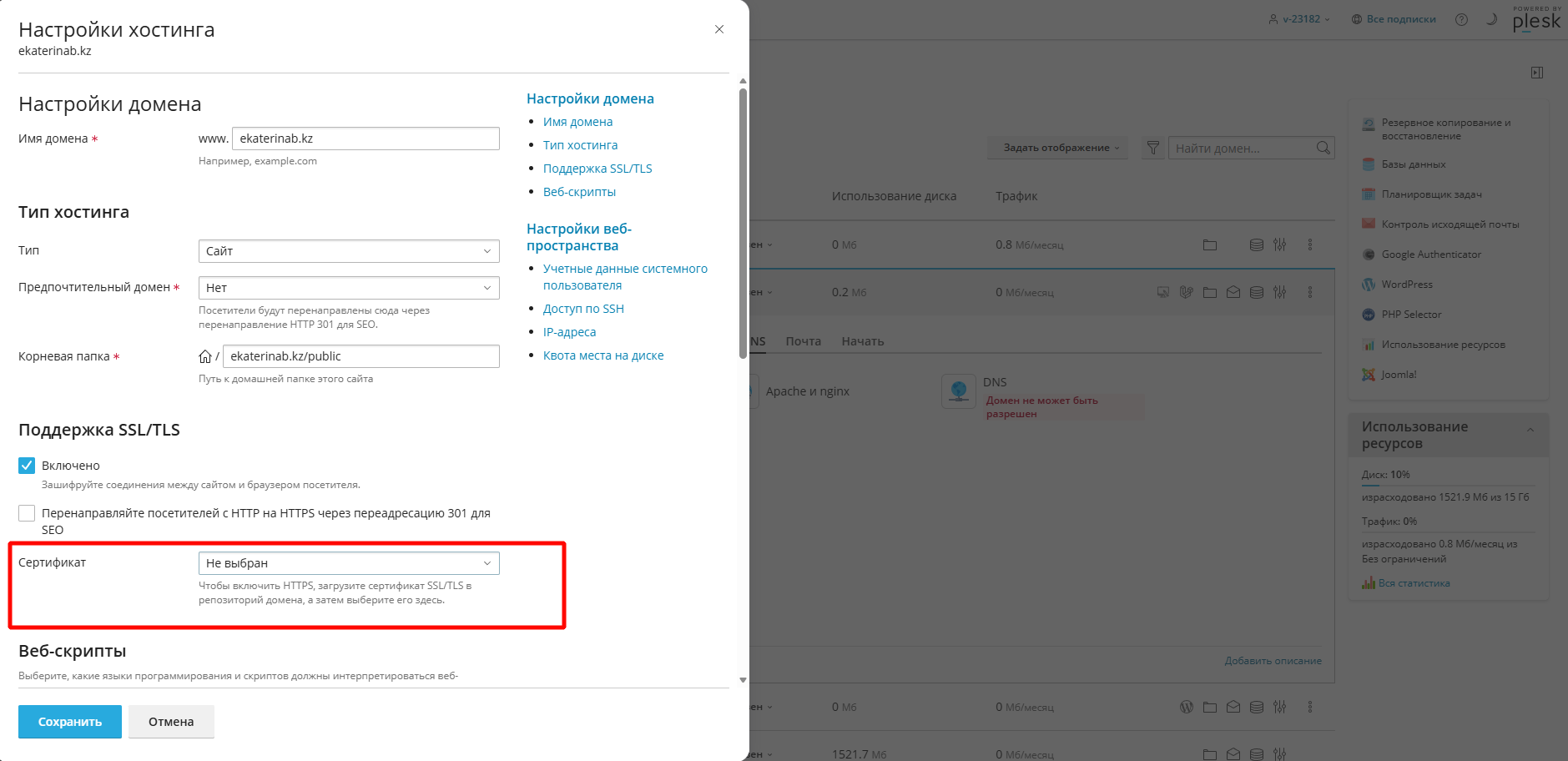Click the home folder icon beside root directory
This screenshot has height=761, width=1568.
click(204, 357)
